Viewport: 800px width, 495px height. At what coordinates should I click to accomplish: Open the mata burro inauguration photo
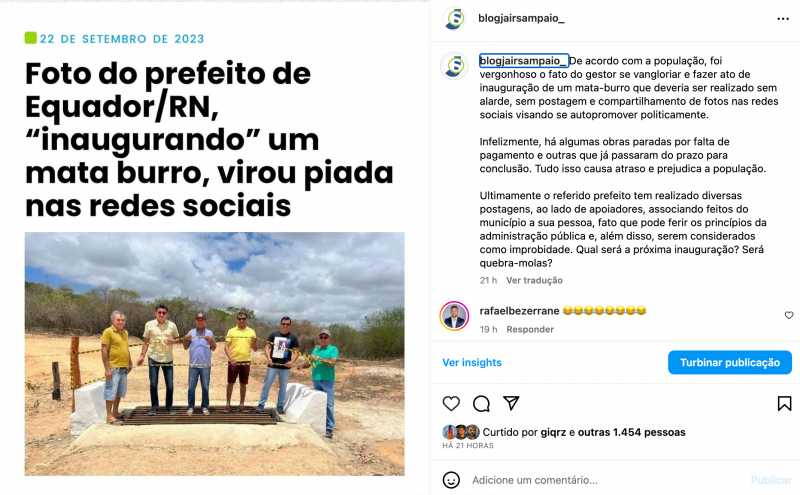pyautogui.click(x=214, y=354)
